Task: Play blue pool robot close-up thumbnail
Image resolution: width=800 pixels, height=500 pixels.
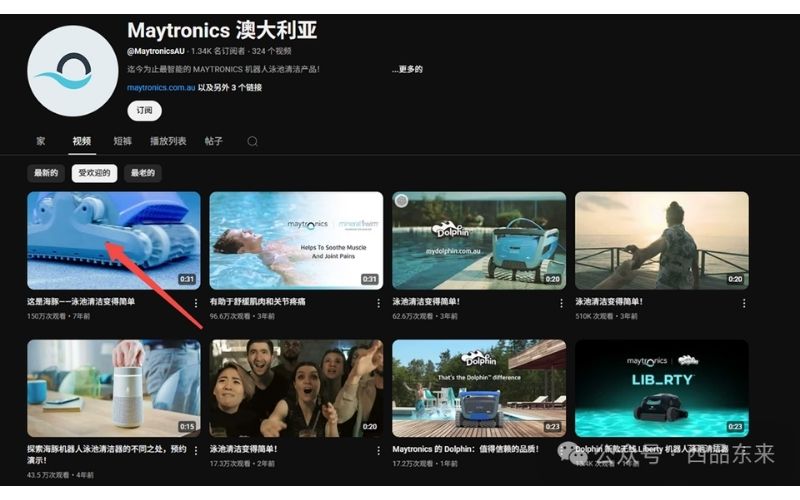Action: pos(114,240)
